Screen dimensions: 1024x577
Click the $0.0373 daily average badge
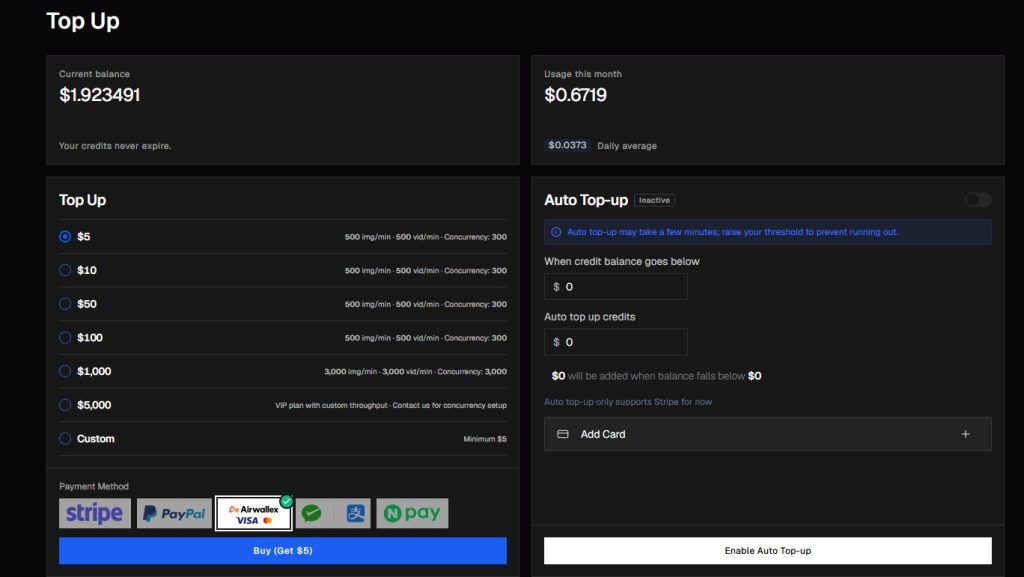(x=568, y=145)
